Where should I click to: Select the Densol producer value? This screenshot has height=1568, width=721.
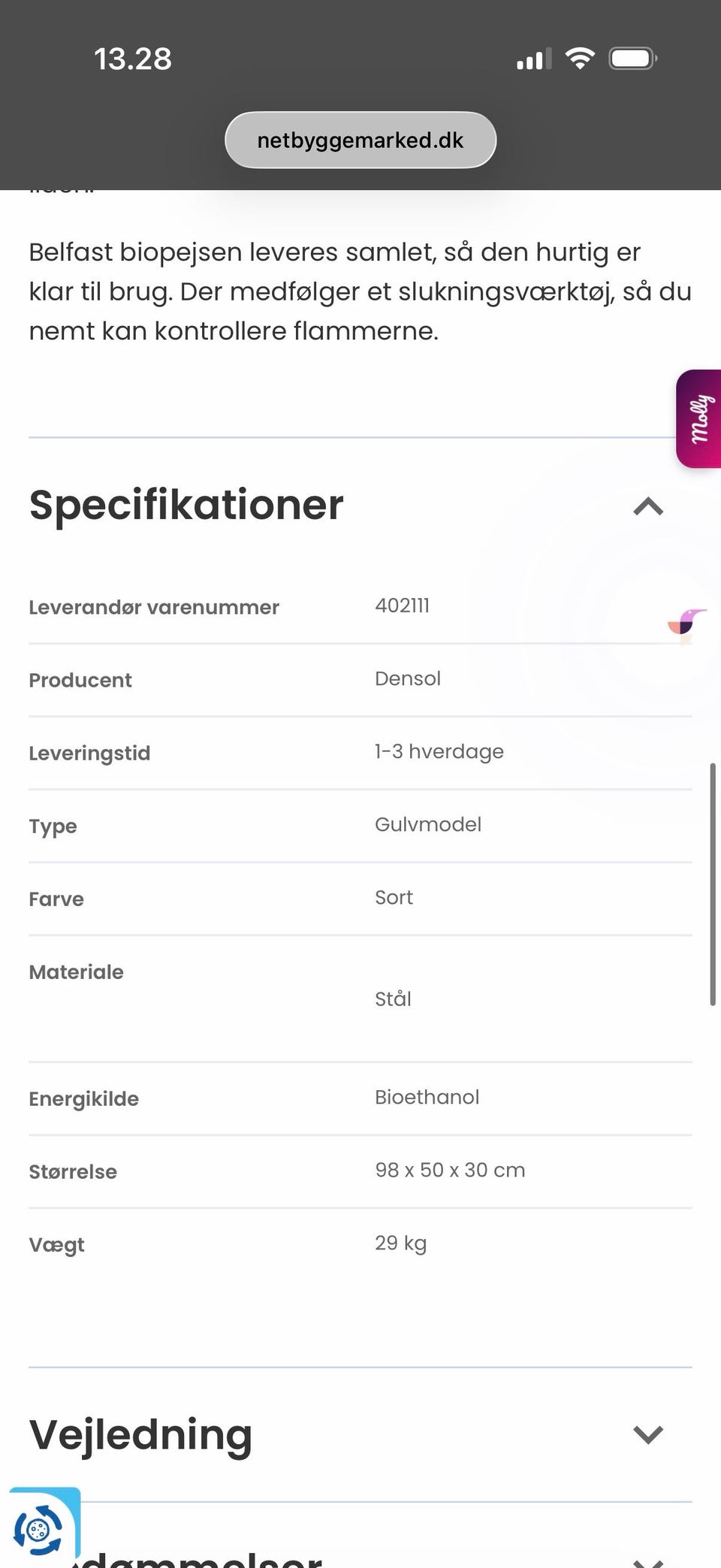408,678
